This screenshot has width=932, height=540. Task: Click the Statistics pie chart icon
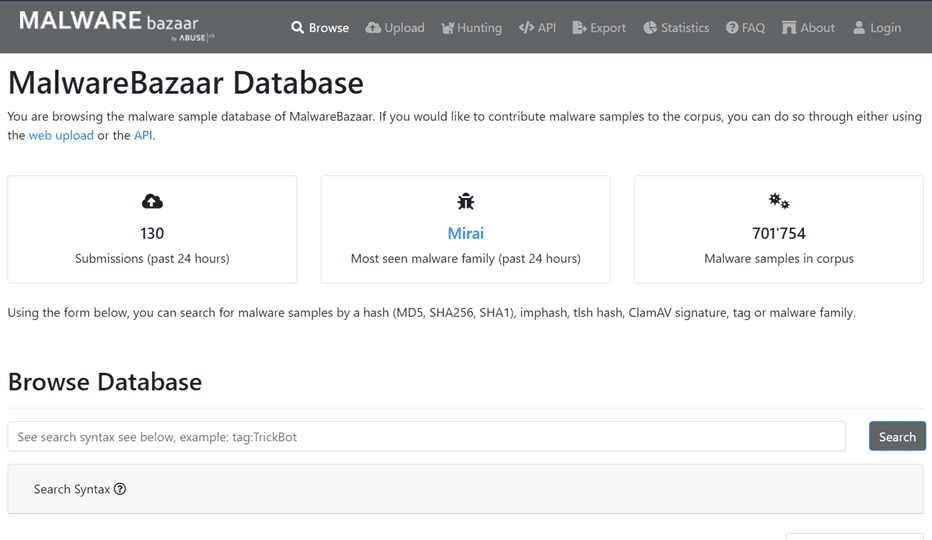point(650,28)
